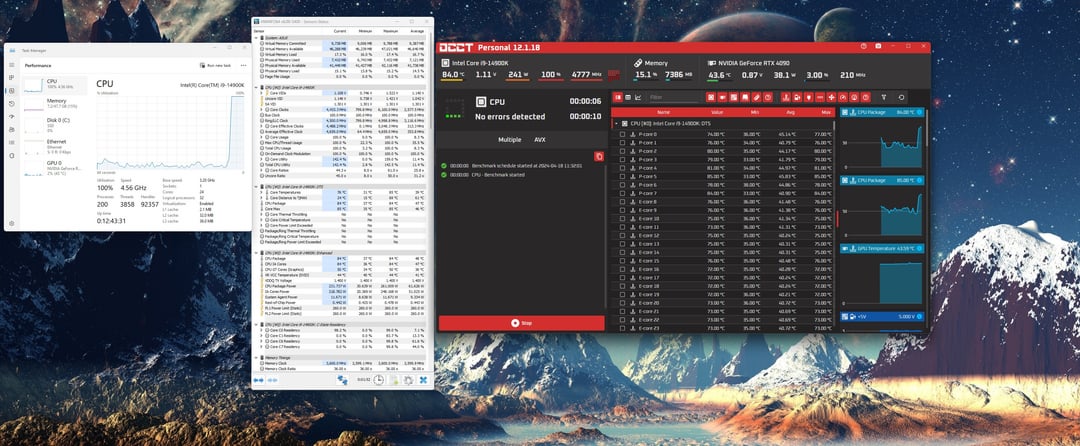Click OCCT Filter input field
This screenshot has width=1080, height=446.
click(x=674, y=98)
